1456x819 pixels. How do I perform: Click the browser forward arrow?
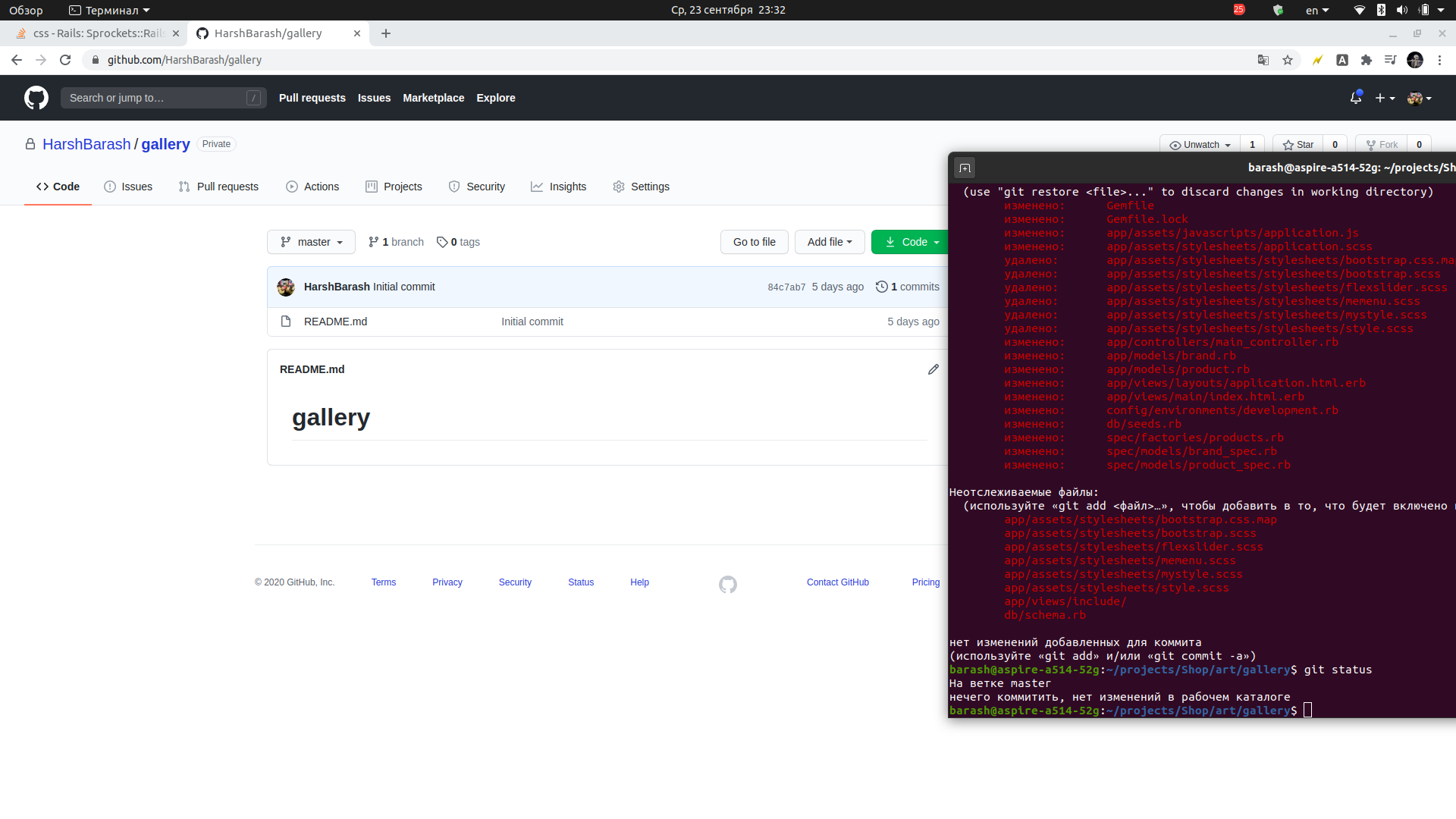click(x=41, y=60)
